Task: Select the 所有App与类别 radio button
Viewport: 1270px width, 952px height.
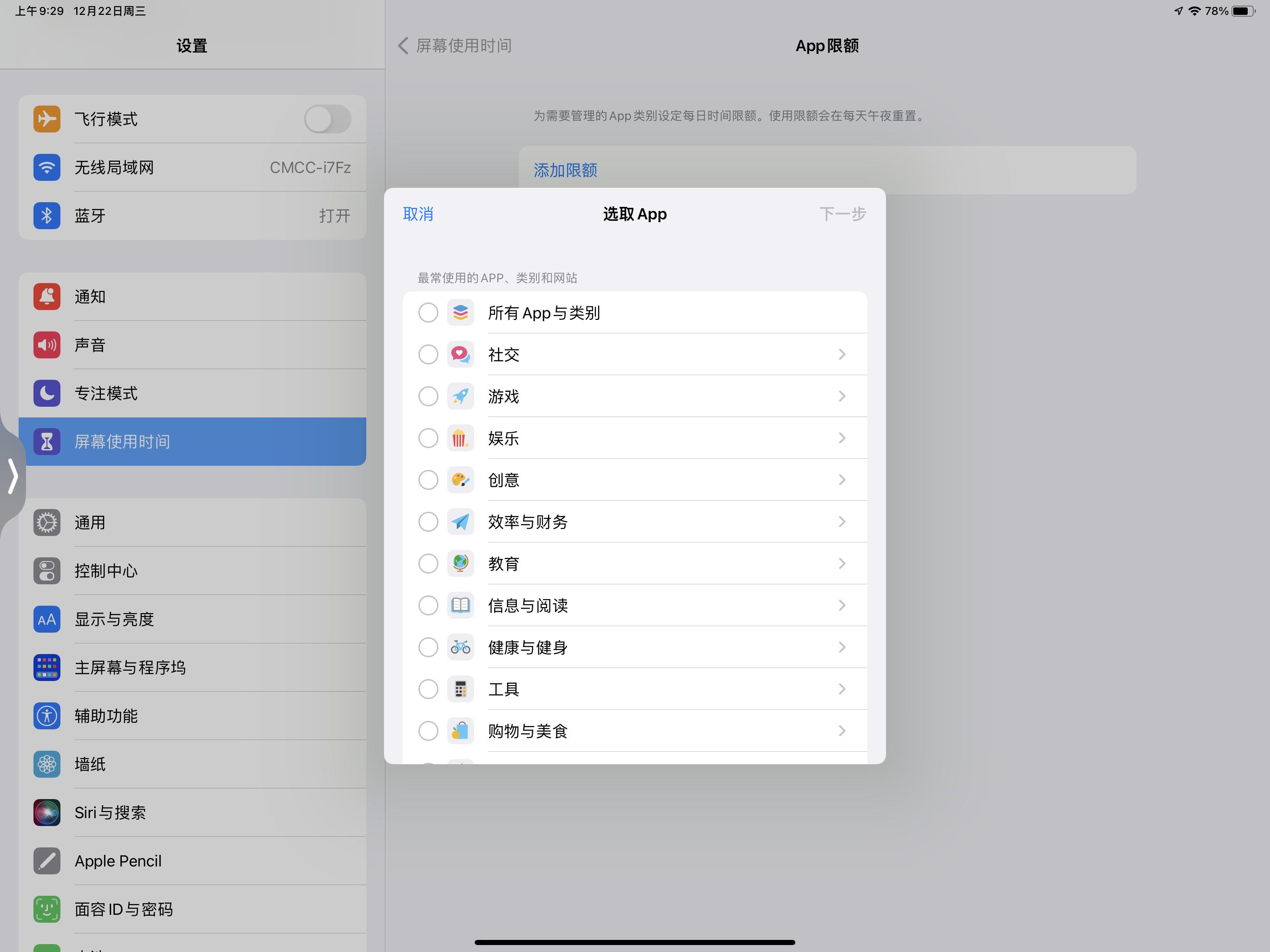Action: (x=428, y=313)
